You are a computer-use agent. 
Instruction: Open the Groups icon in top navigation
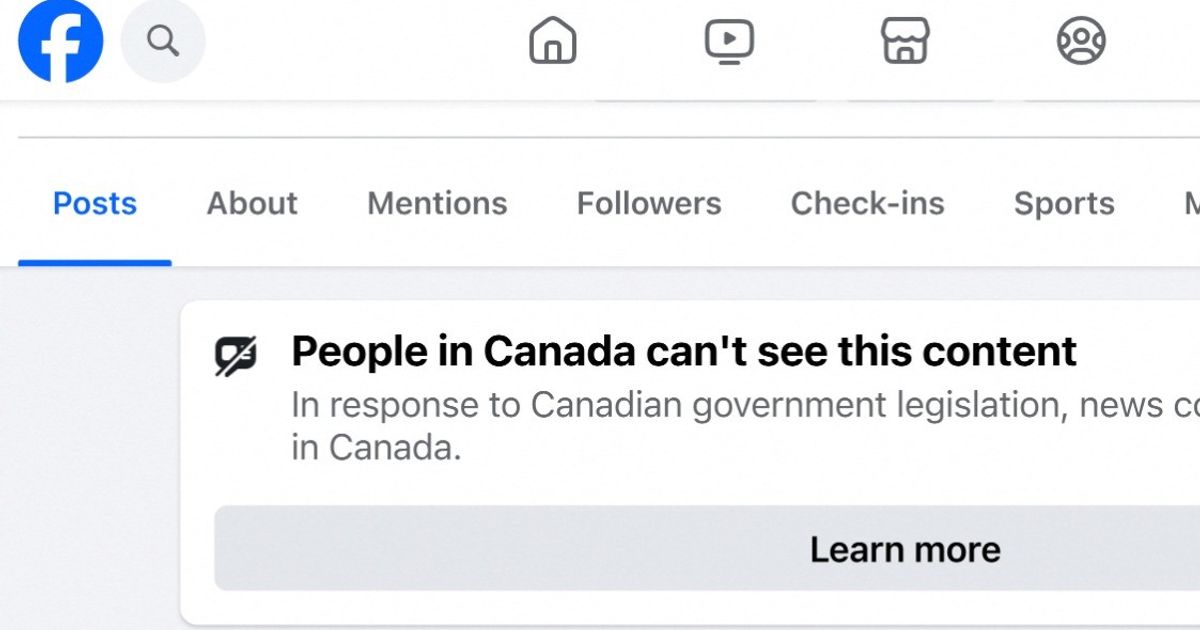1081,41
